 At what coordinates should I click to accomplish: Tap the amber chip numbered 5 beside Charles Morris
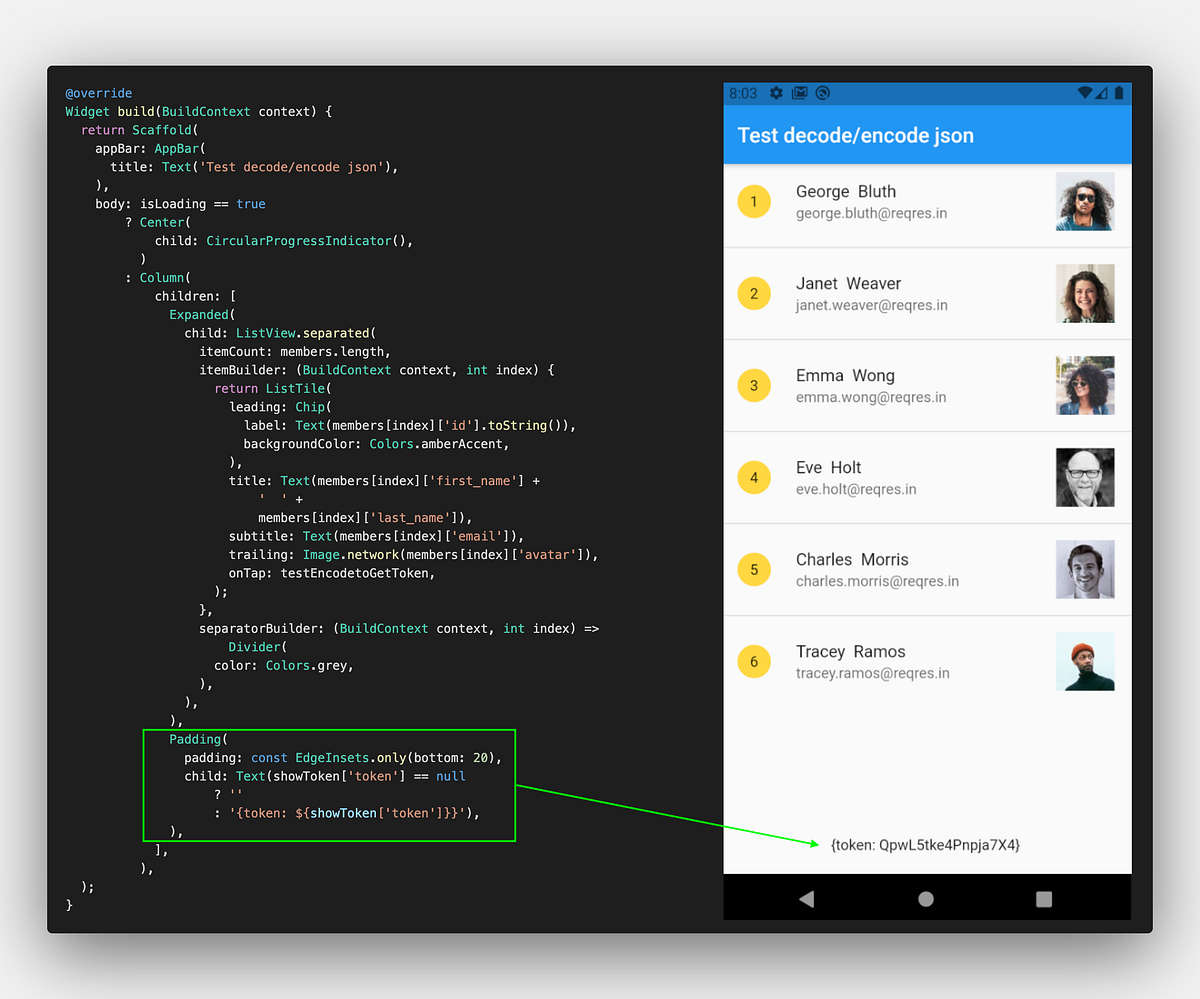754,569
